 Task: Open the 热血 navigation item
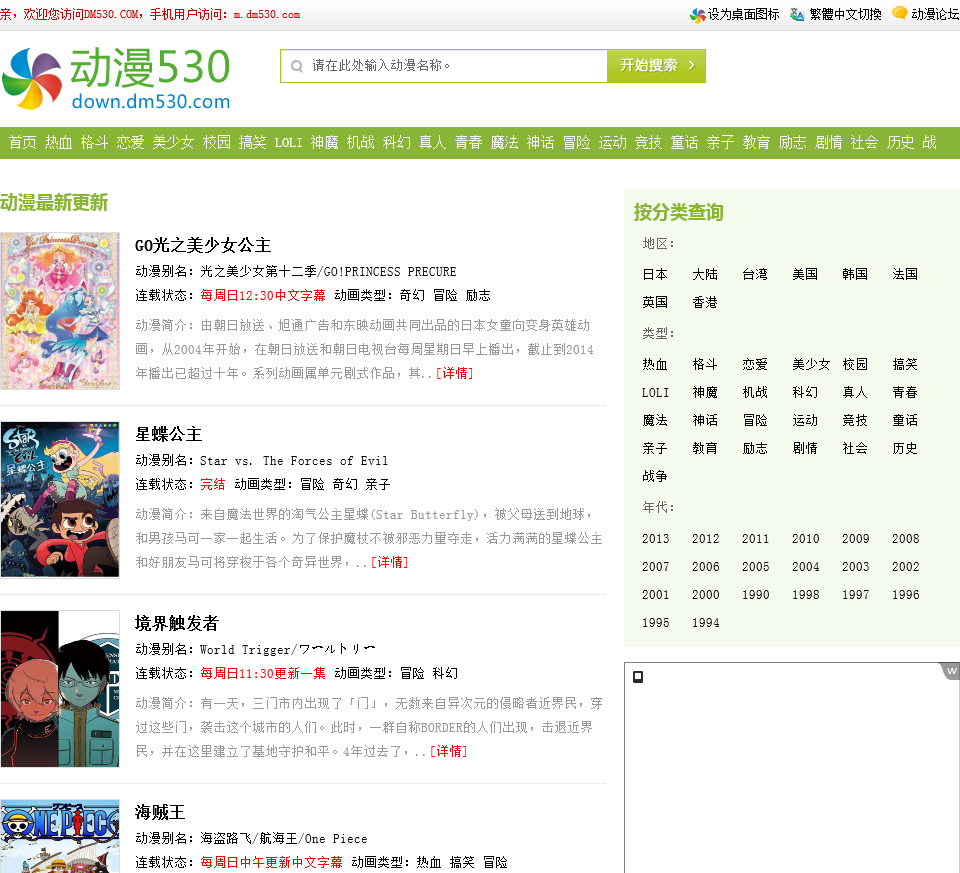(x=59, y=143)
